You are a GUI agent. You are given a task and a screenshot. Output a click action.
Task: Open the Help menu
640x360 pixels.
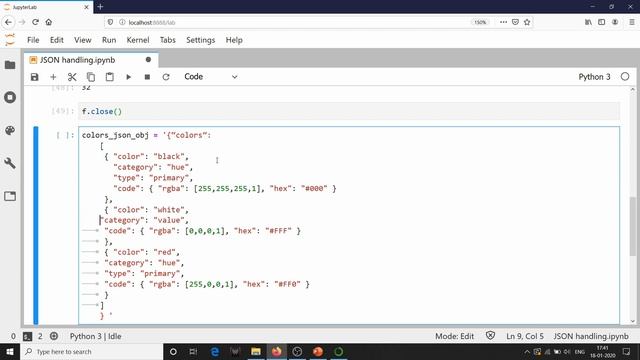(234, 40)
